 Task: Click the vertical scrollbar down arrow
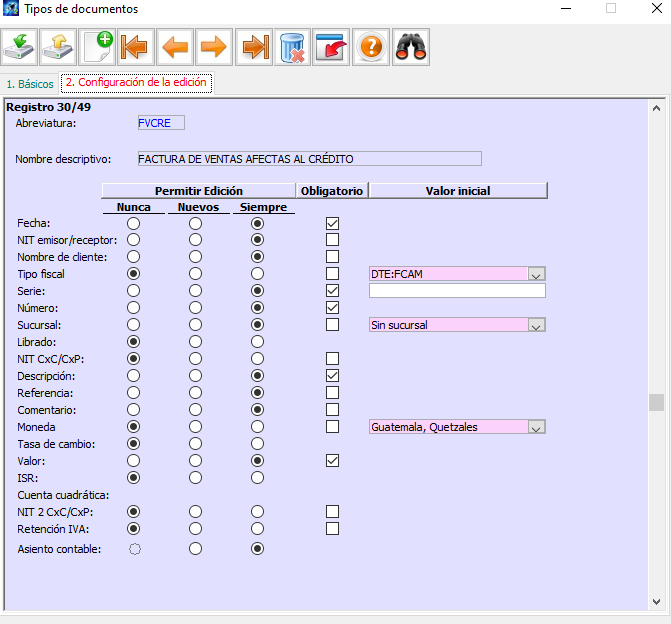click(656, 601)
